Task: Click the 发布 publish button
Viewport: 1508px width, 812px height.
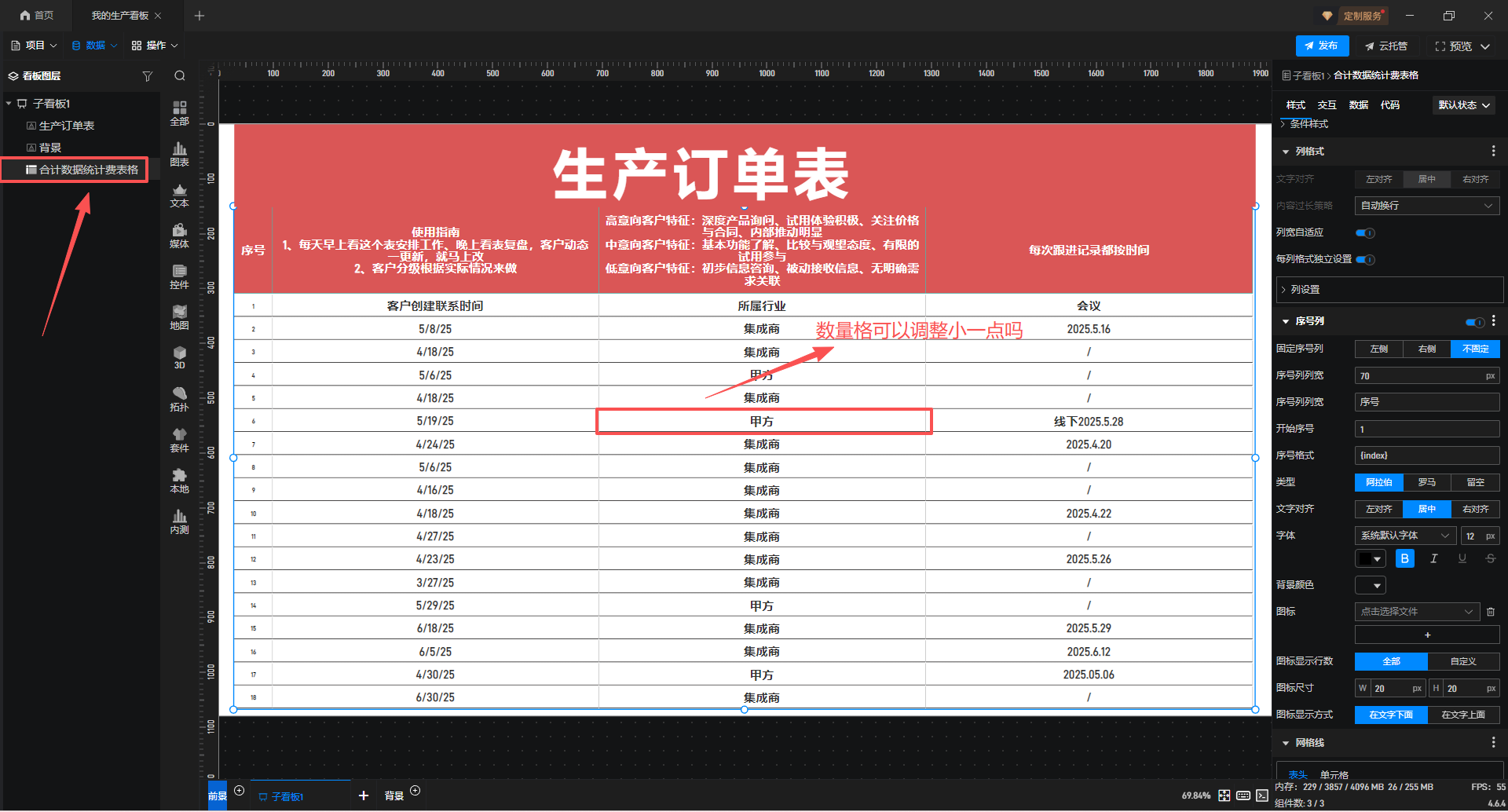Action: [x=1321, y=46]
